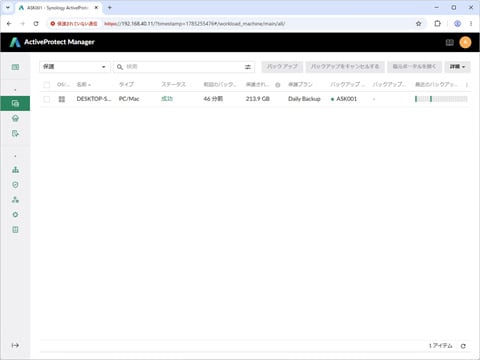Collapse the first sidebar group arrow
Image resolution: width=480 pixels, height=360 pixels.
(x=15, y=90)
